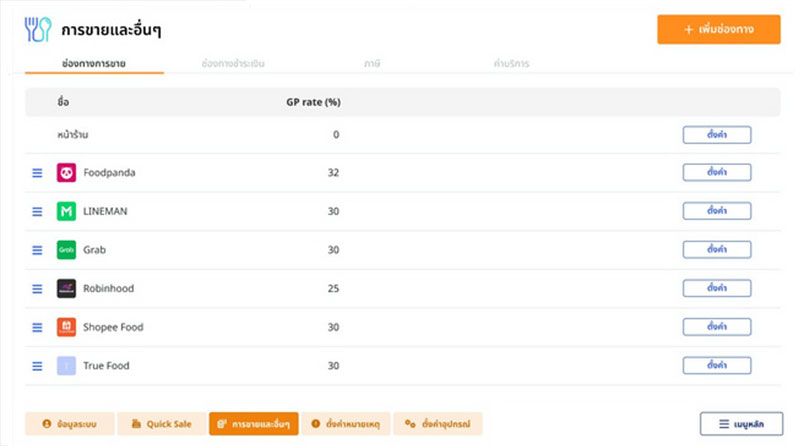800x446 pixels.
Task: Click the Foodpanda logo icon
Action: (66, 173)
